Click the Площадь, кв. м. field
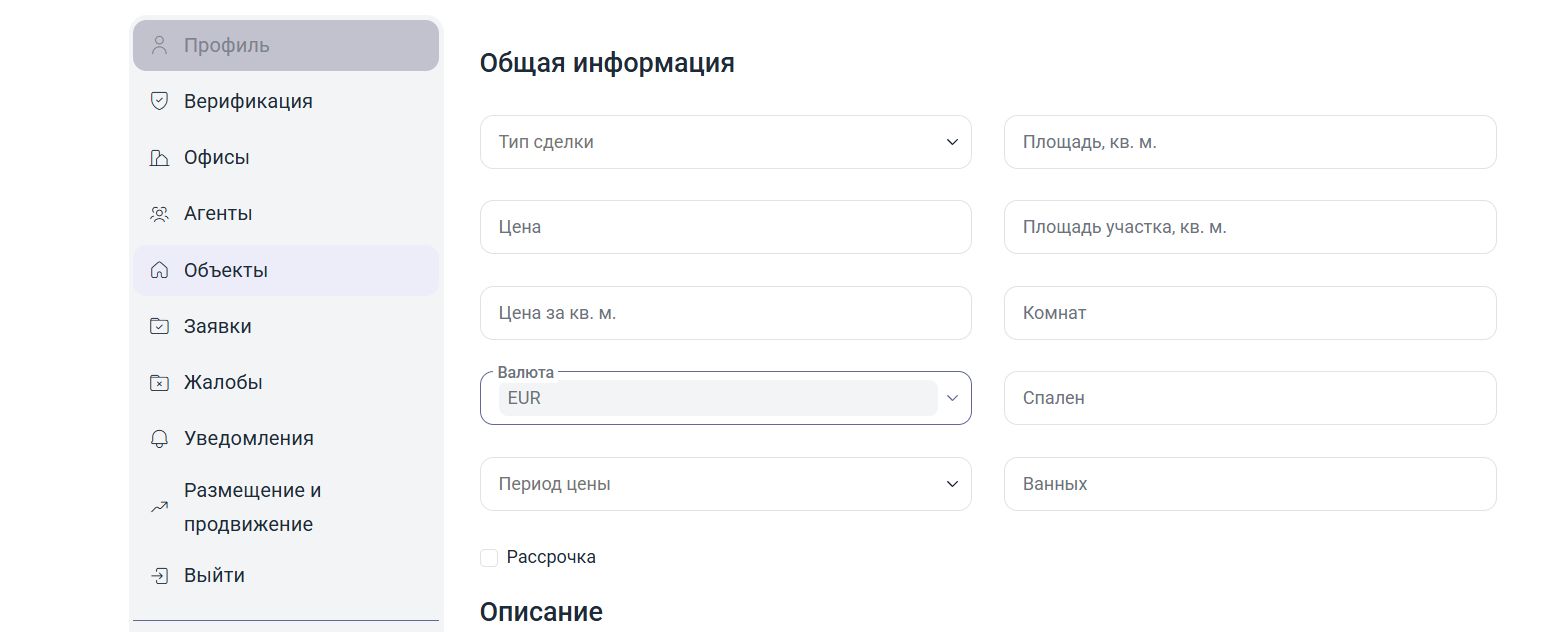The width and height of the screenshot is (1549, 632). (x=1250, y=142)
